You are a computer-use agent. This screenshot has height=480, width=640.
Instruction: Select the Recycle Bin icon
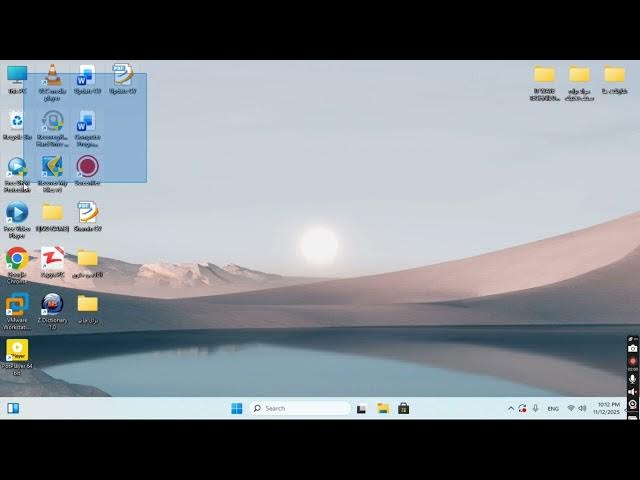coord(17,126)
